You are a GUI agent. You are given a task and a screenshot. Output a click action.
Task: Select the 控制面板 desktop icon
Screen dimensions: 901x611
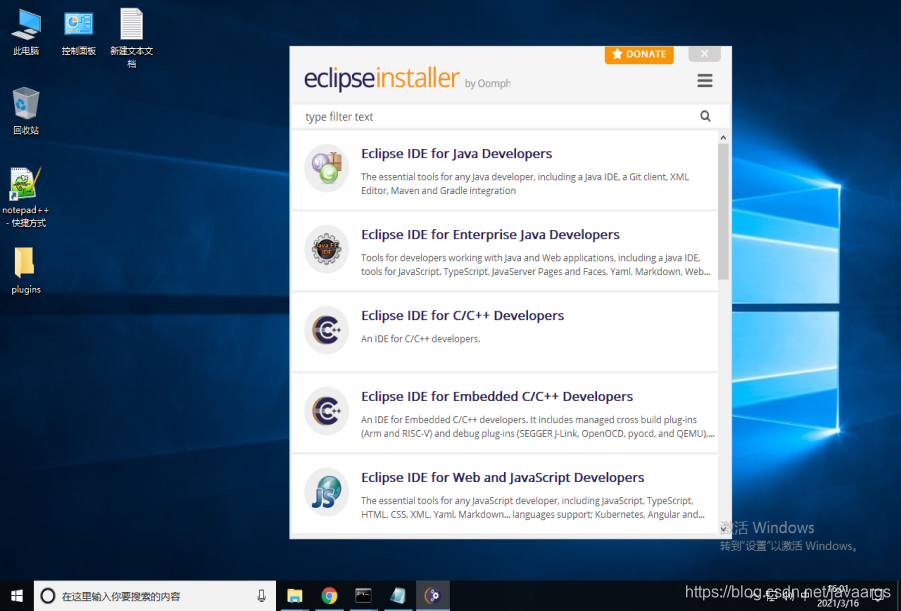79,33
